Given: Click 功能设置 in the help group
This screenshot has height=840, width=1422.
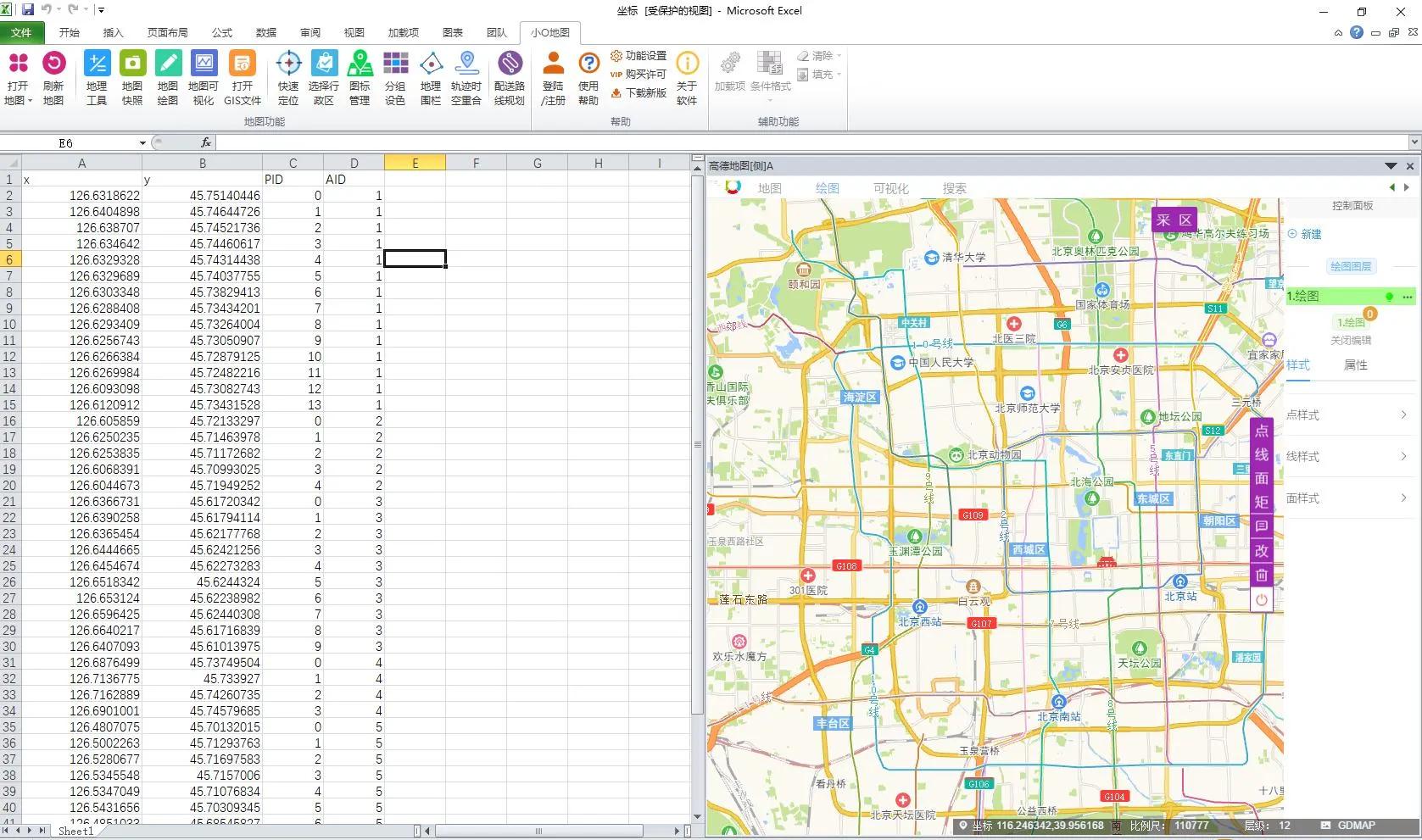Looking at the screenshot, I should pyautogui.click(x=639, y=56).
